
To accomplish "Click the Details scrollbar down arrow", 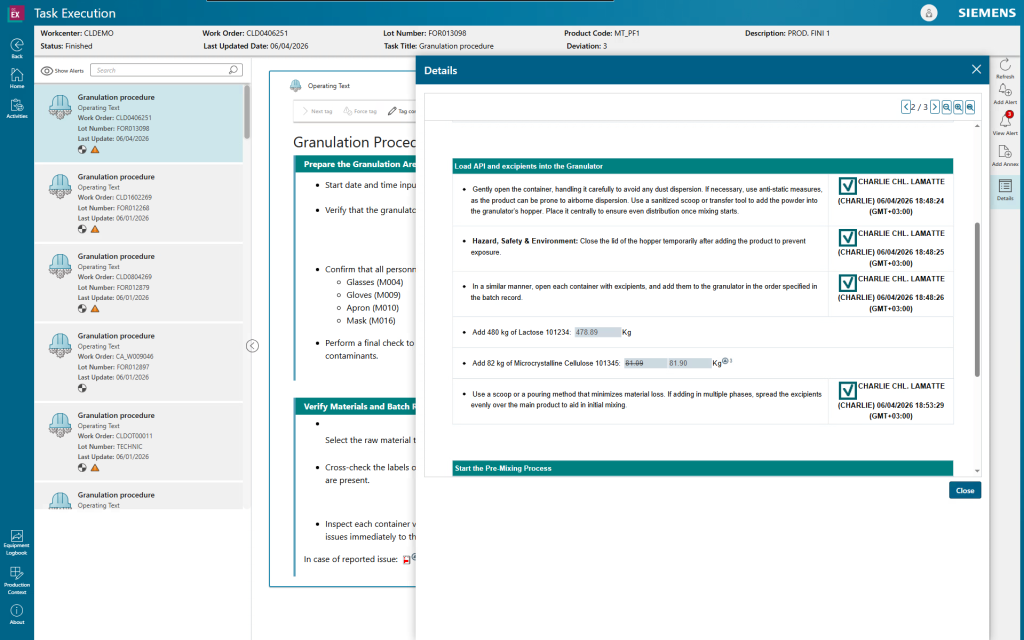I will coord(977,471).
